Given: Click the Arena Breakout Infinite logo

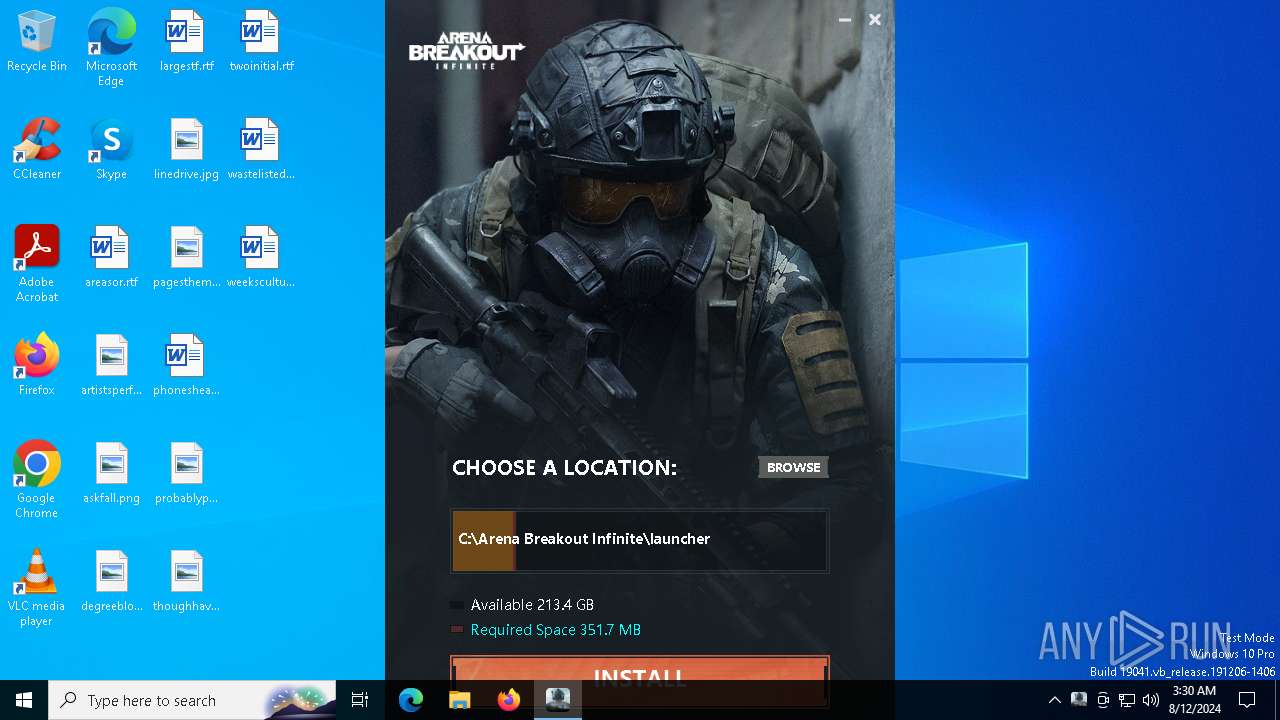Looking at the screenshot, I should click(x=467, y=50).
